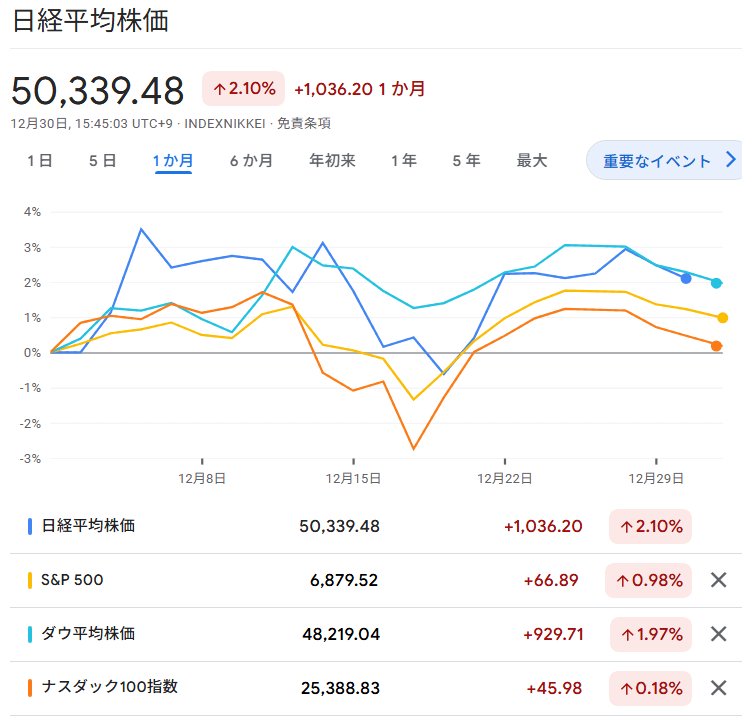Switch chart to 5年 range
The width and height of the screenshot is (742, 720).
pos(466,161)
